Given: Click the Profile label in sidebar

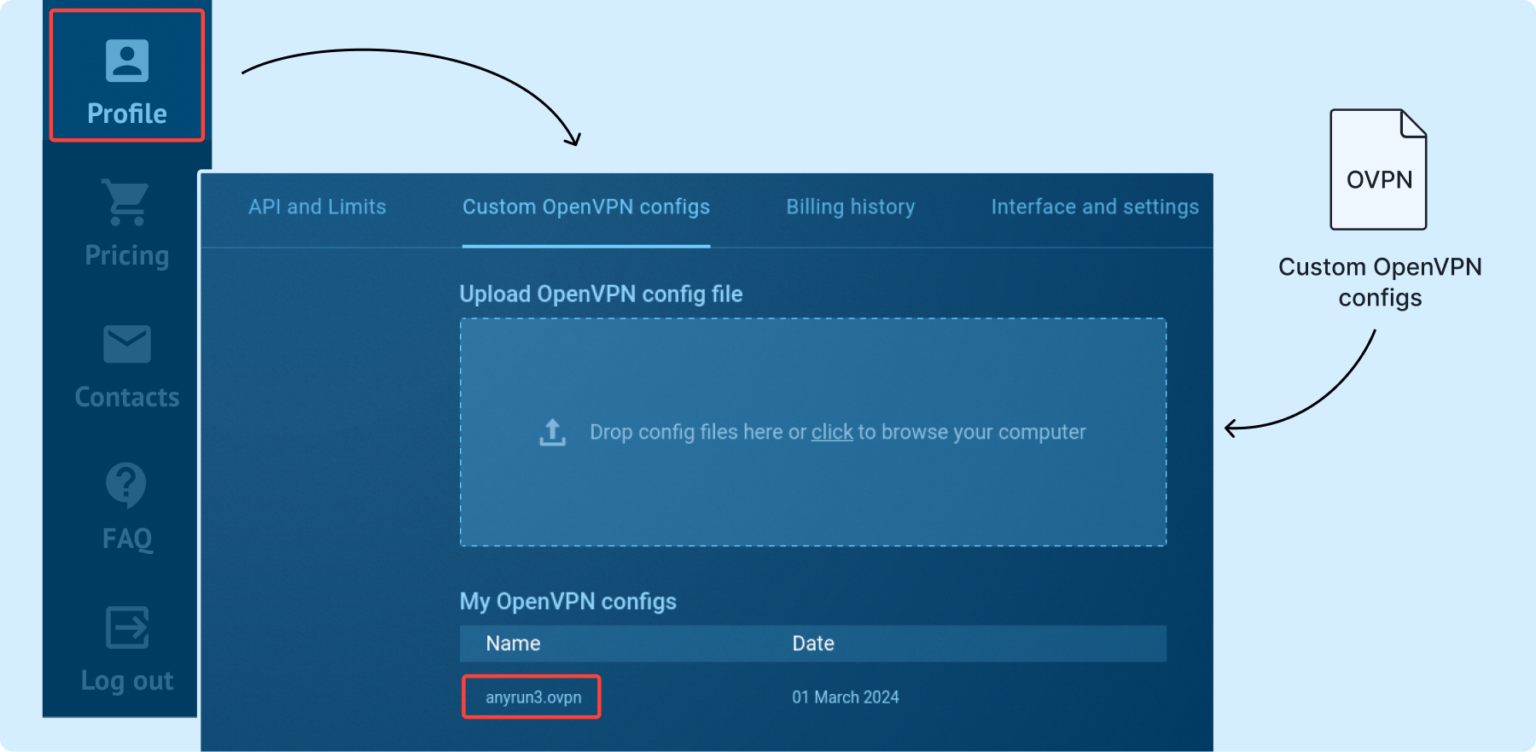Looking at the screenshot, I should click(x=127, y=113).
